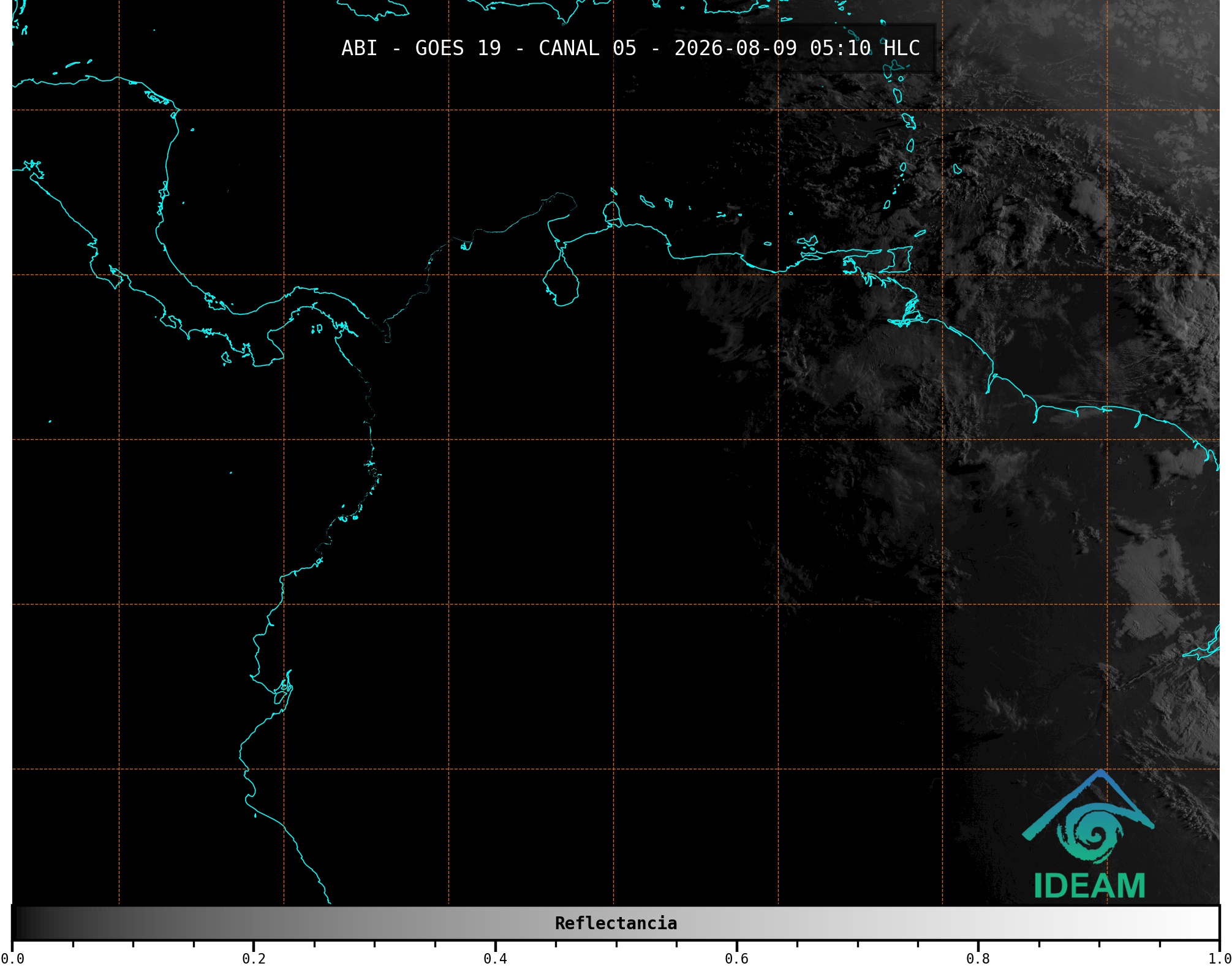Image resolution: width=1232 pixels, height=966 pixels.
Task: Click the colorbar tick label '0.8'
Action: click(x=978, y=958)
